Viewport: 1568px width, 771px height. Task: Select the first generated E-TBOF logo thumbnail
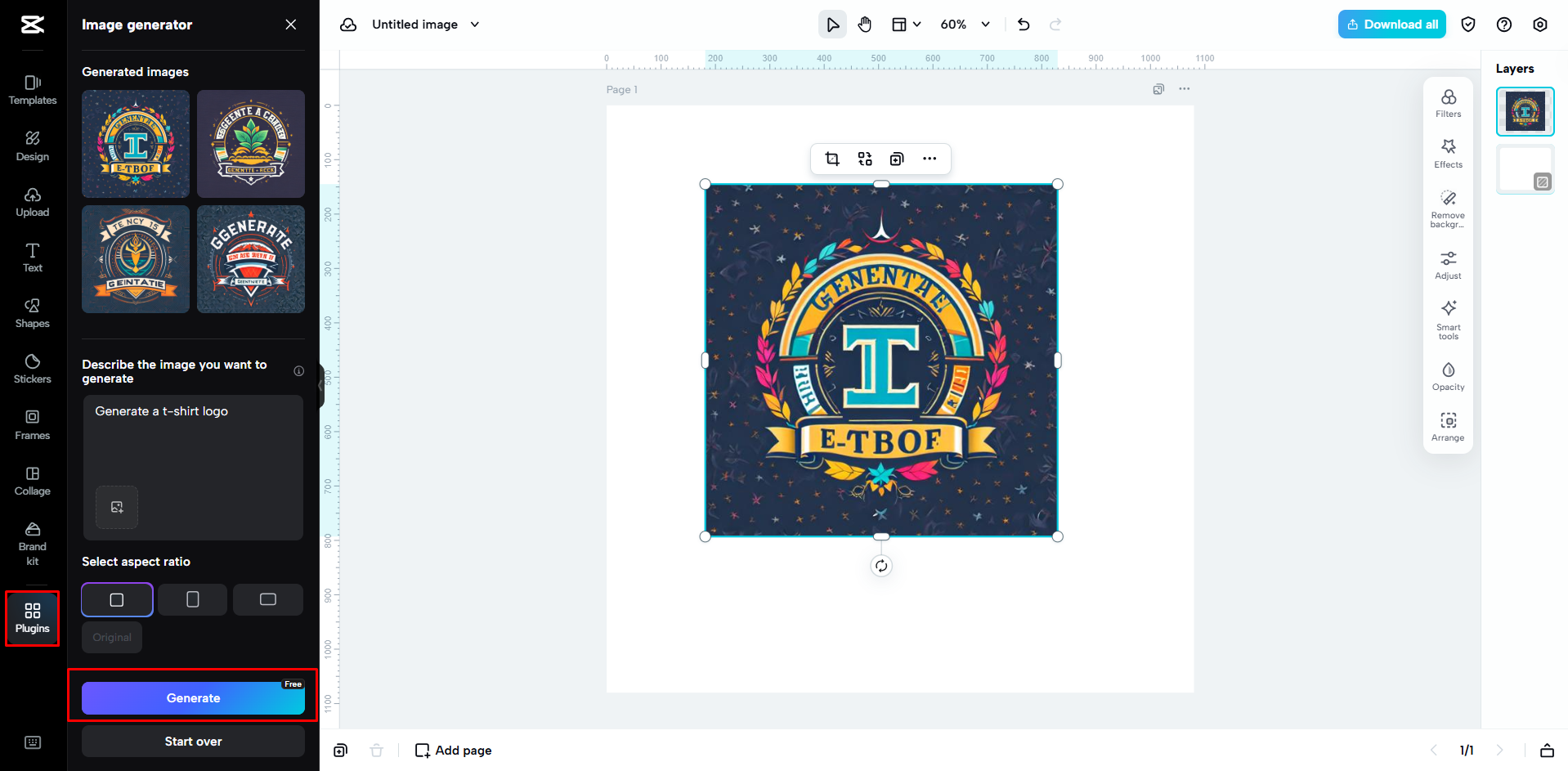click(135, 144)
